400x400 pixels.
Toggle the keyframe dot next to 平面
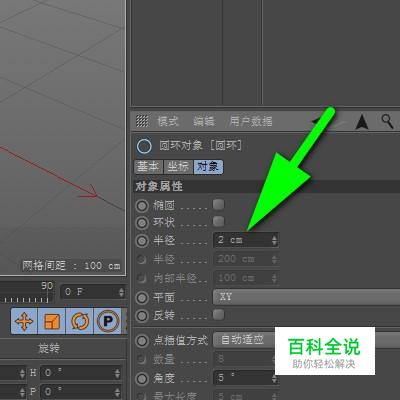click(x=142, y=298)
